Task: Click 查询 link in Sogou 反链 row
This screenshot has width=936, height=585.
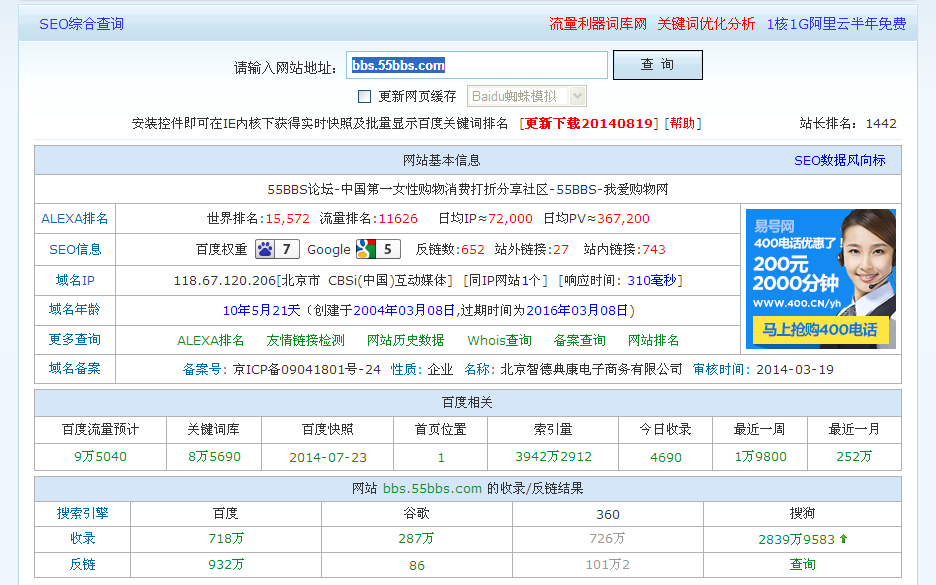Action: pyautogui.click(x=802, y=564)
